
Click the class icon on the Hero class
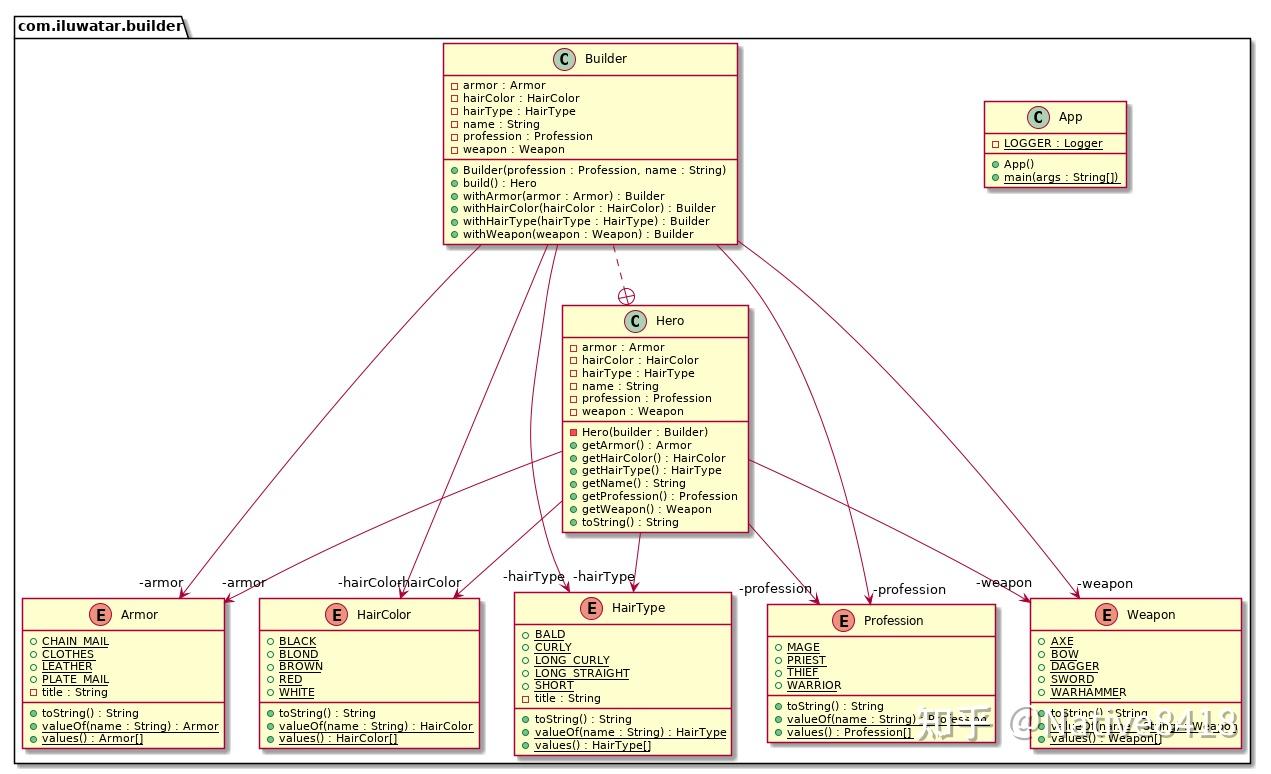635,321
